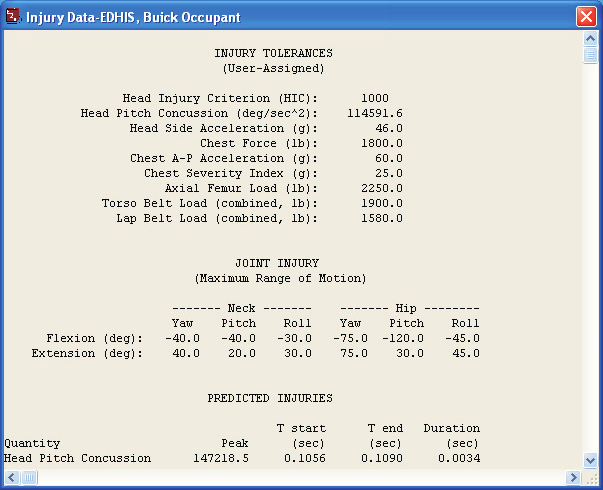Click the Chest Force (lb) label
This screenshot has height=490, width=603.
click(259, 143)
